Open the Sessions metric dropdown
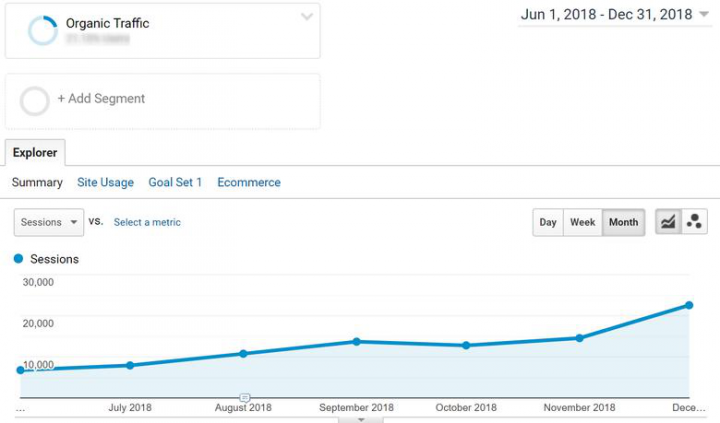Image resolution: width=720 pixels, height=423 pixels. click(x=49, y=222)
